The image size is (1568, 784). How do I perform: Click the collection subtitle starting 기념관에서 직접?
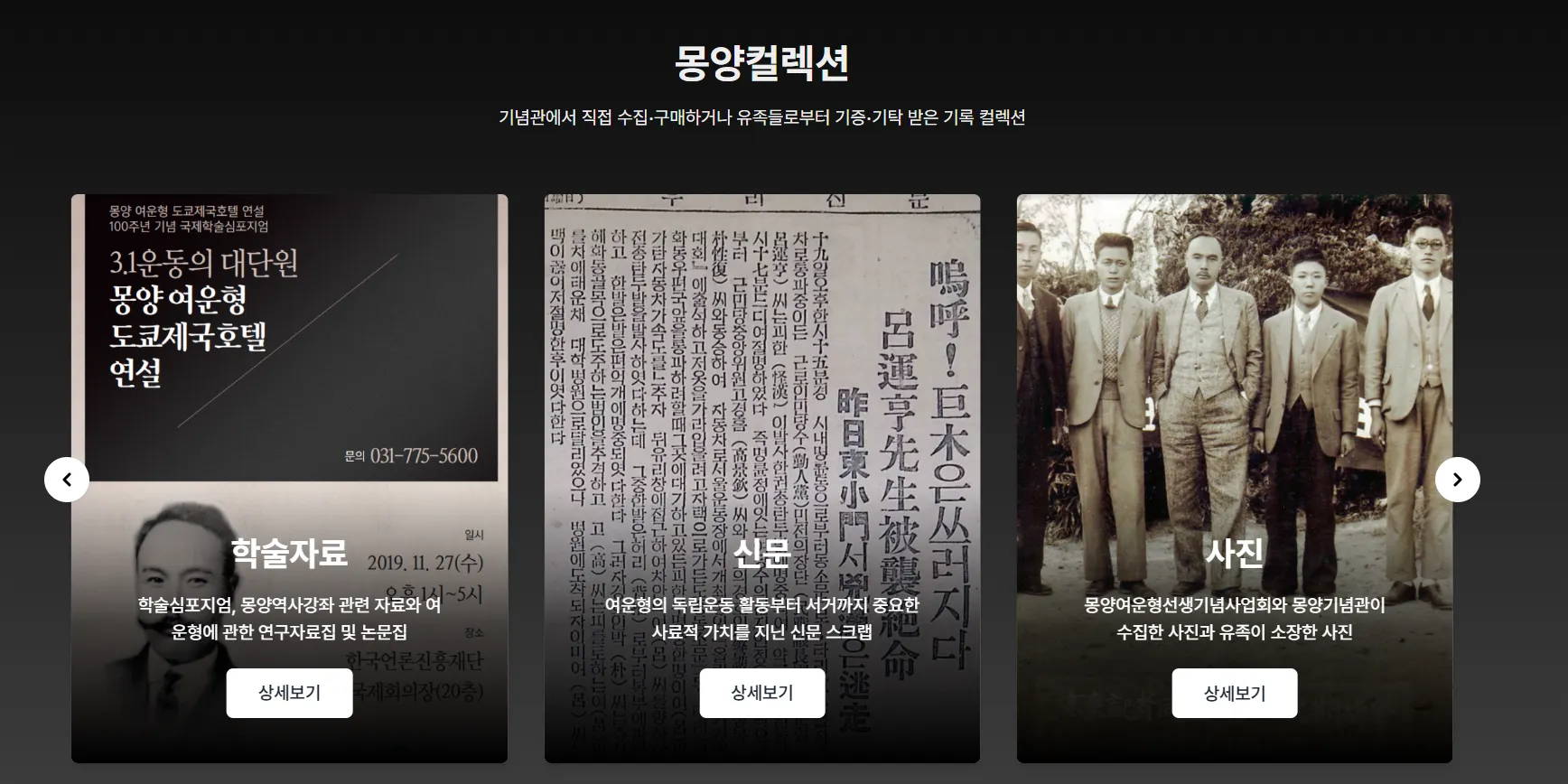pyautogui.click(x=762, y=117)
